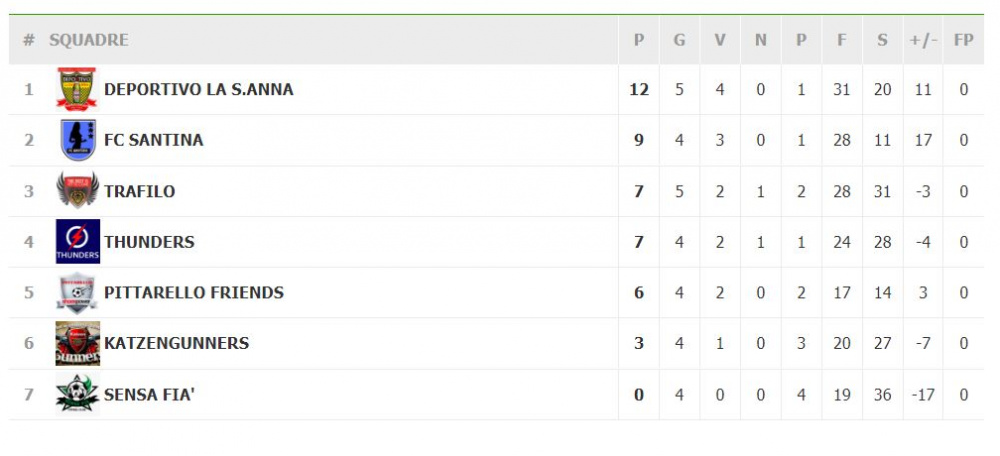Sort table by the SQUADRE column header
Screen dimensions: 1000x456
(x=89, y=40)
